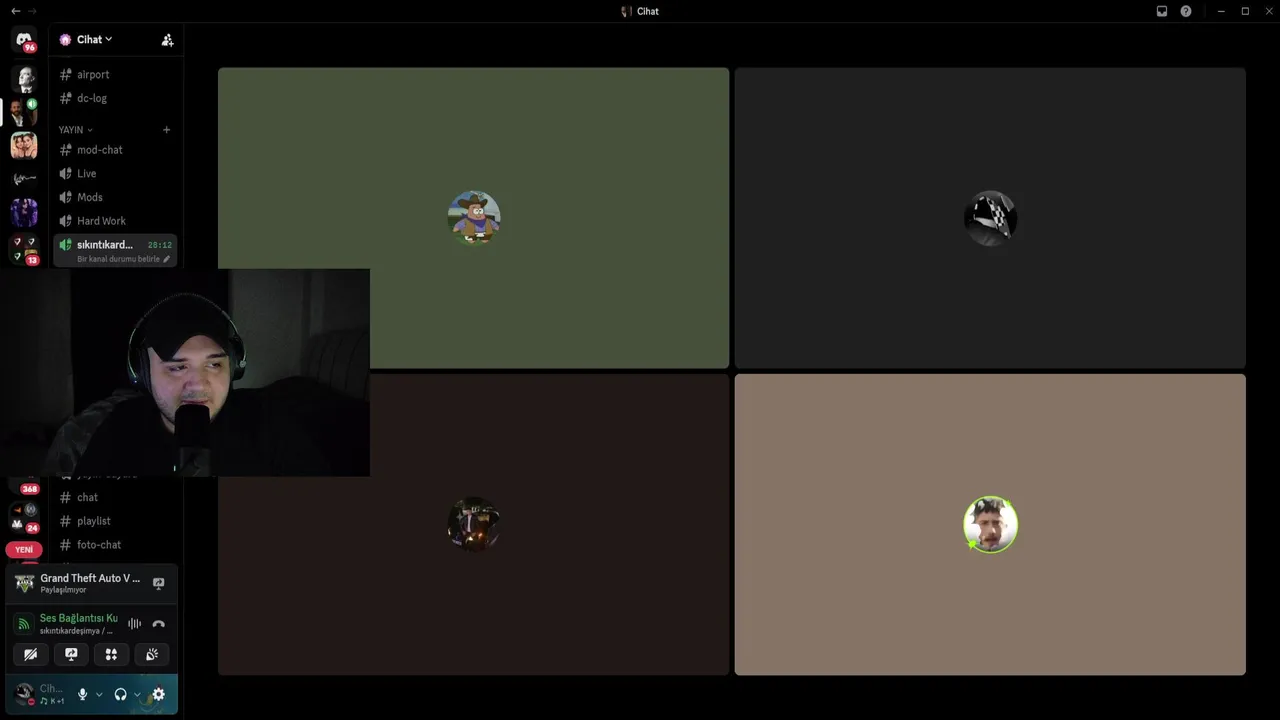Focus the green tile with cowboy avatar

(x=473, y=218)
